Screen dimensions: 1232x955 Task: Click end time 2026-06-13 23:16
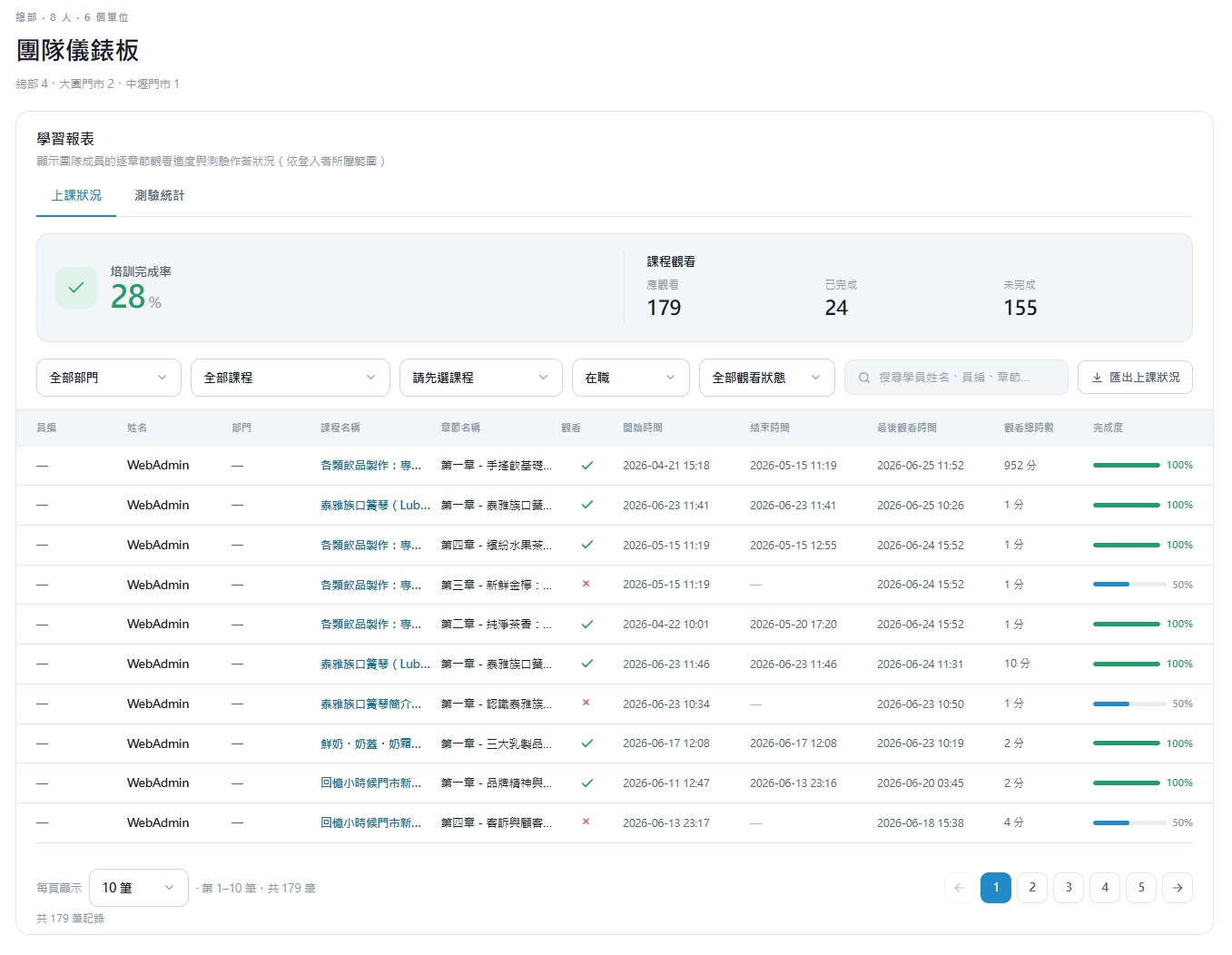793,783
